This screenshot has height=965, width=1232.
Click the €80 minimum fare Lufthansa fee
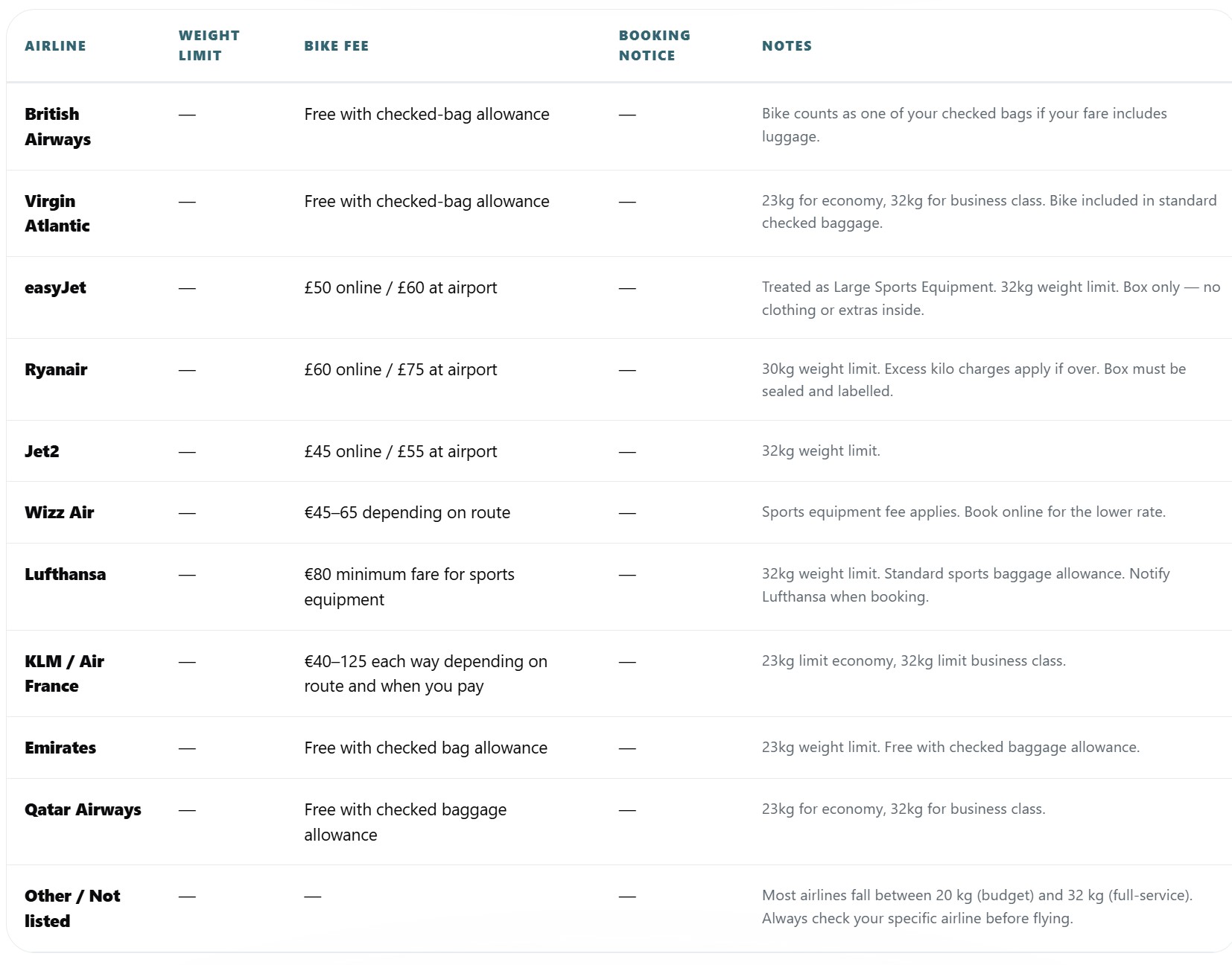click(x=410, y=587)
